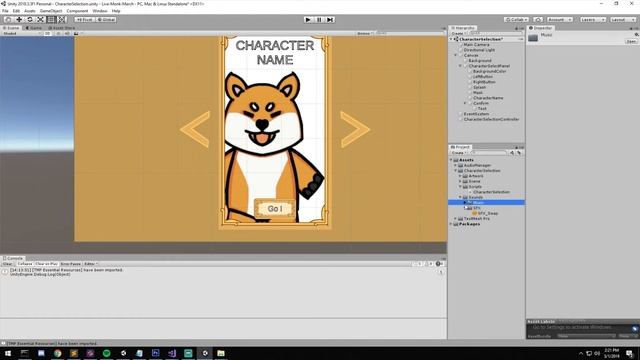Image resolution: width=640 pixels, height=360 pixels.
Task: Select the combined Transform tool
Action: click(x=61, y=20)
